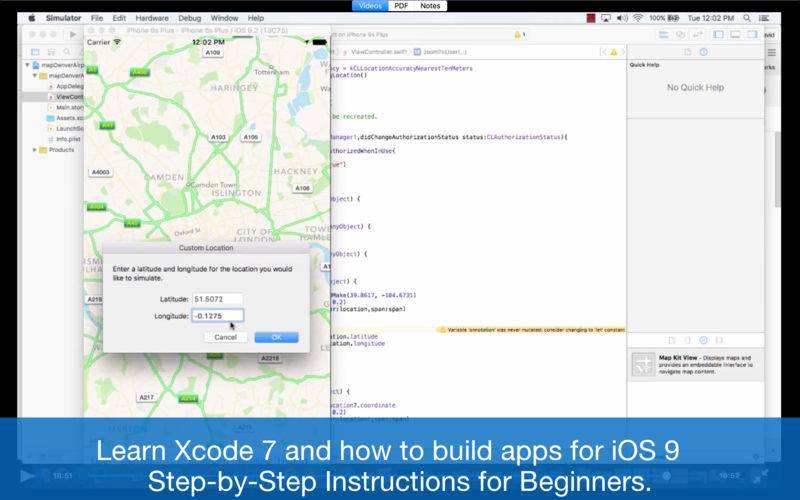Viewport: 800px width, 500px height.
Task: Open the Wi-Fi status icon
Action: 638,18
